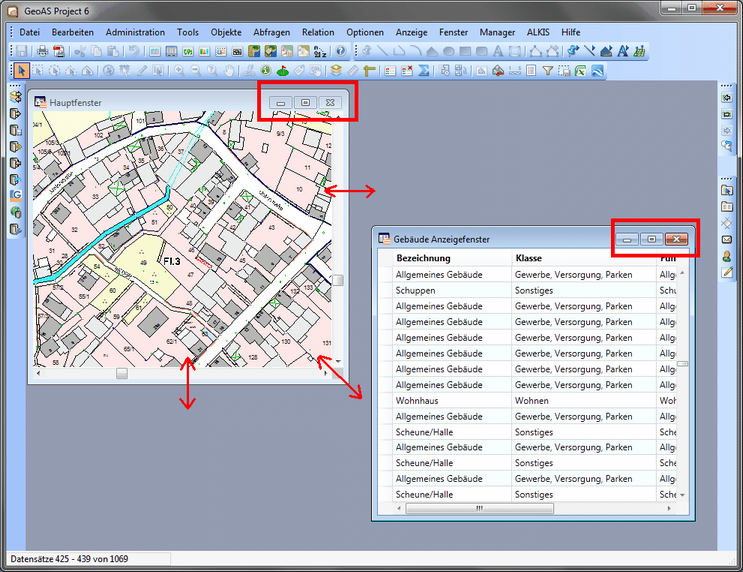Click the Gebäude table scroll down arrow
Screen dimensions: 743x572
tap(682, 495)
